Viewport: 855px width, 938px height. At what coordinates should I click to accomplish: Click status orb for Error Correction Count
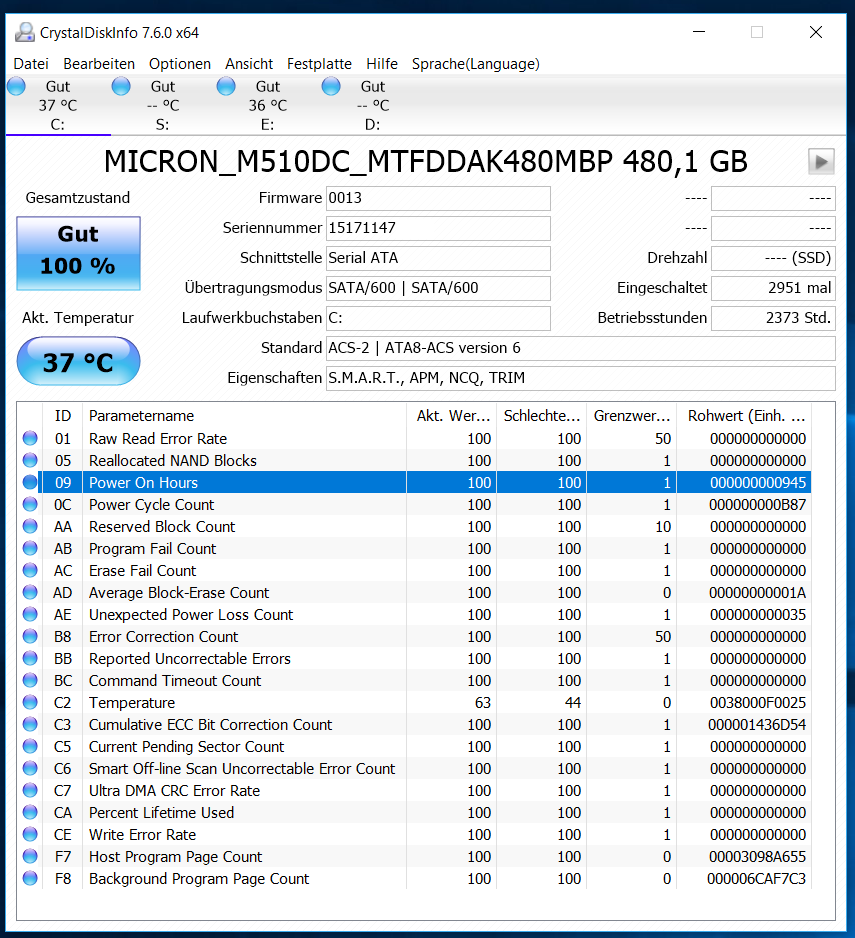pos(30,636)
